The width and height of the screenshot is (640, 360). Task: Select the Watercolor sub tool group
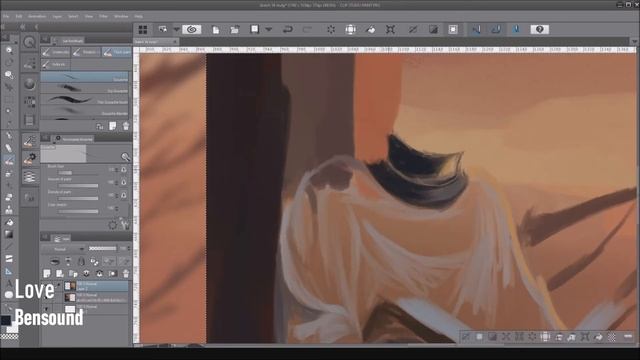click(x=56, y=52)
